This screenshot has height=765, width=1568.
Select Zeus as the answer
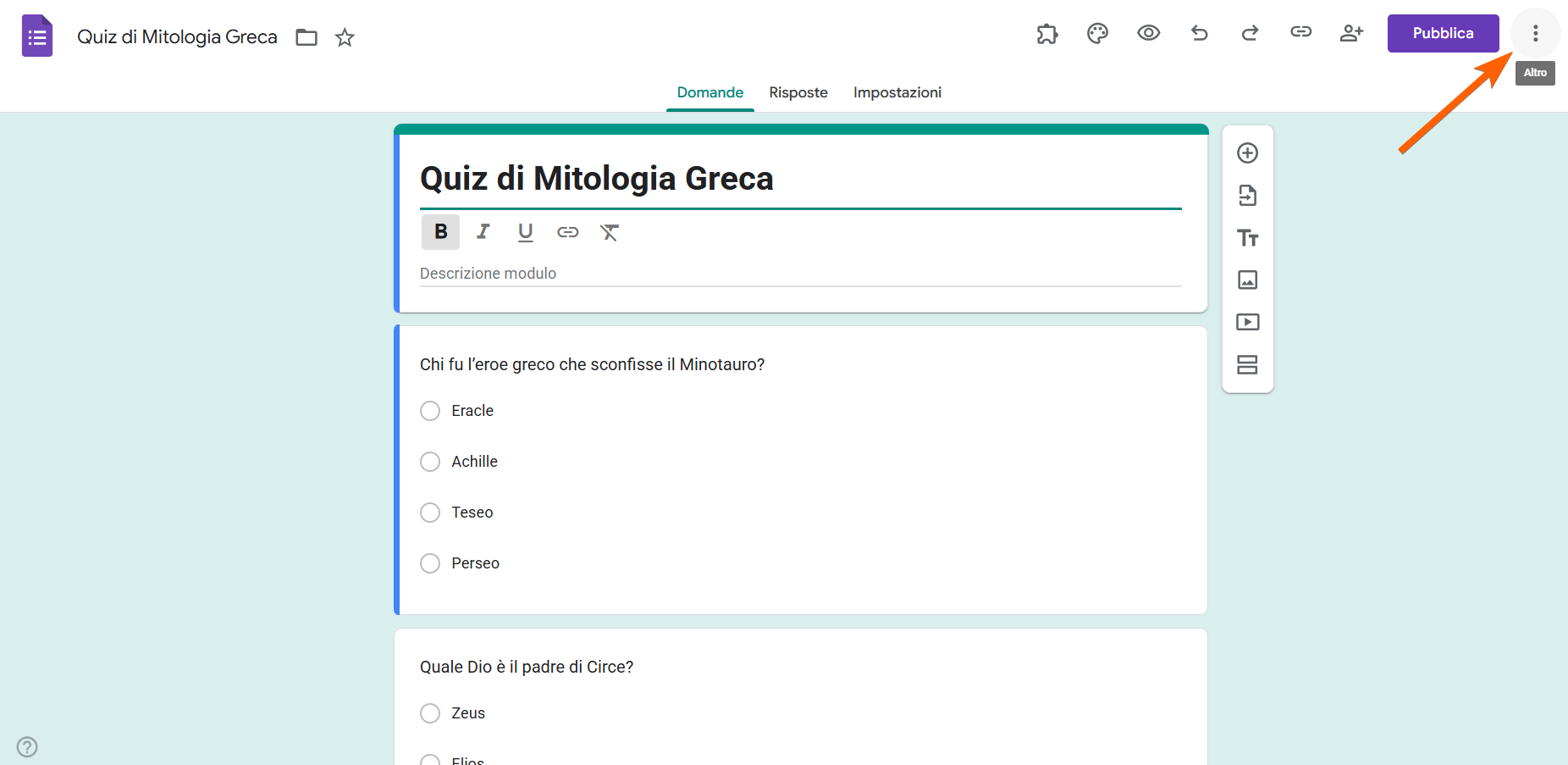(430, 713)
